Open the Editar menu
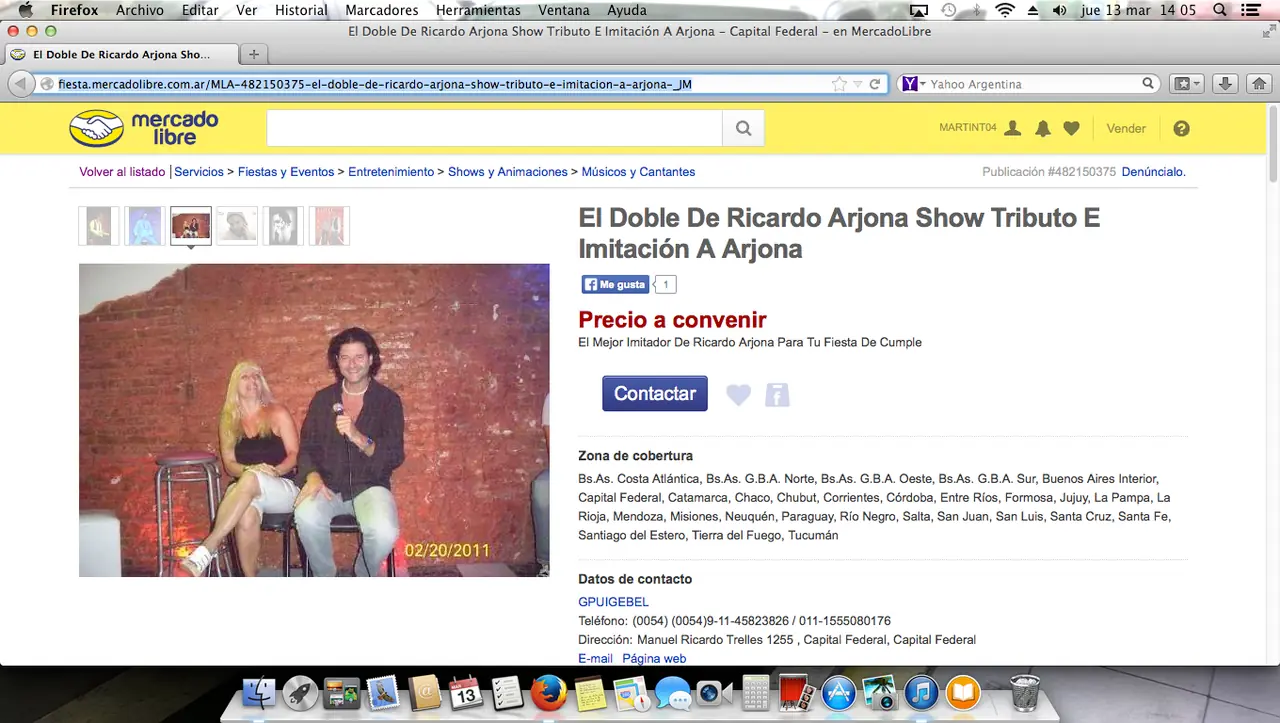Viewport: 1280px width, 723px height. (200, 10)
